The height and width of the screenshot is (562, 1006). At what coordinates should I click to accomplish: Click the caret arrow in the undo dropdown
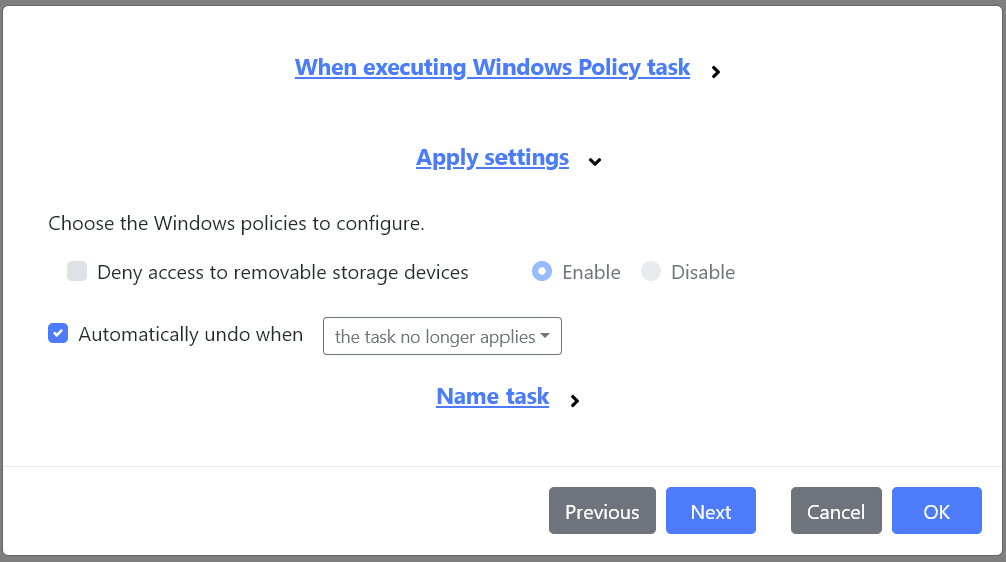(x=545, y=336)
